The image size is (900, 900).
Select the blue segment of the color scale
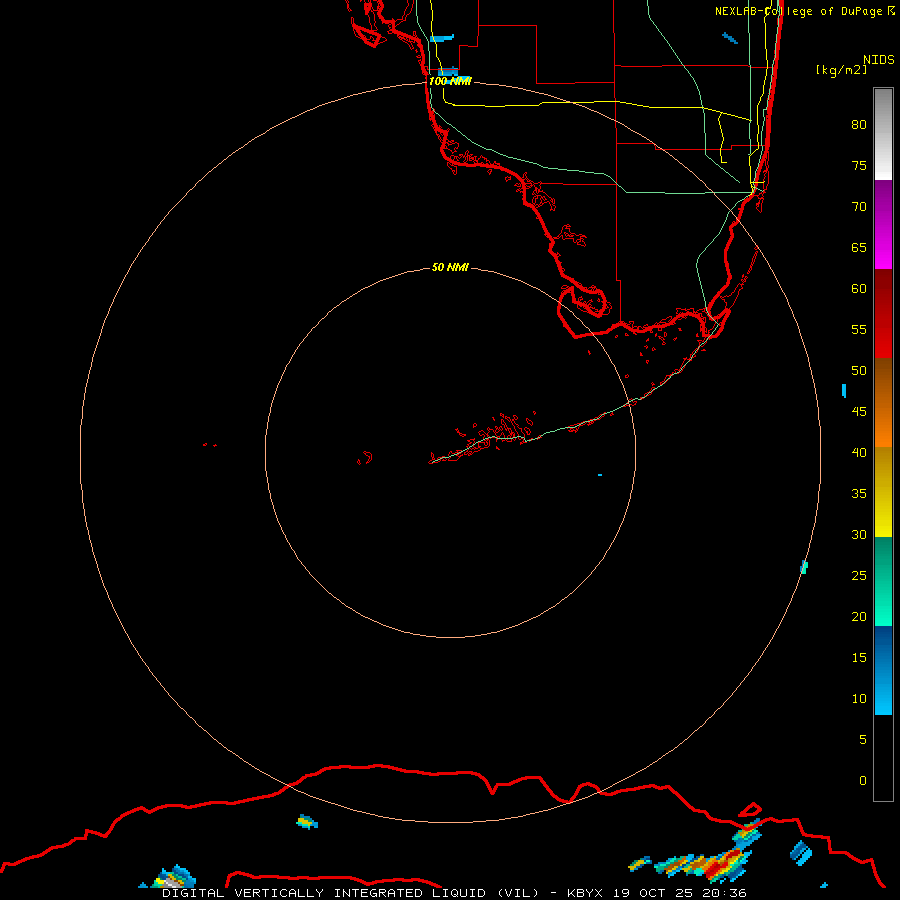(883, 670)
